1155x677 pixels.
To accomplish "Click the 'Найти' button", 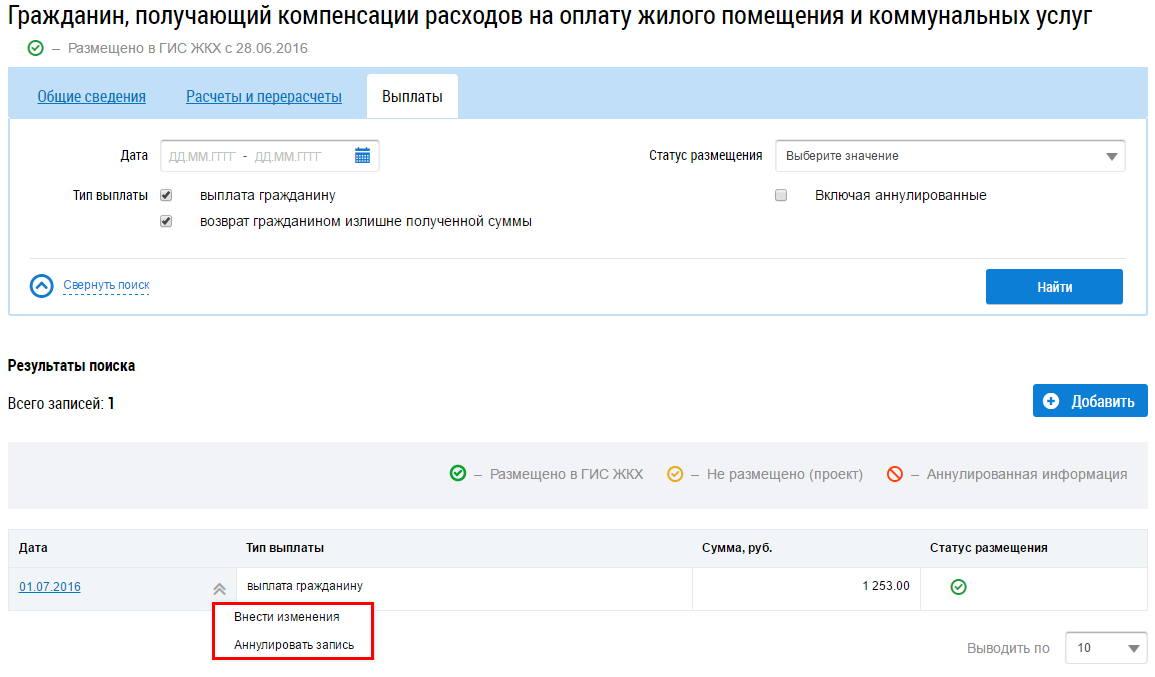I will [1054, 287].
